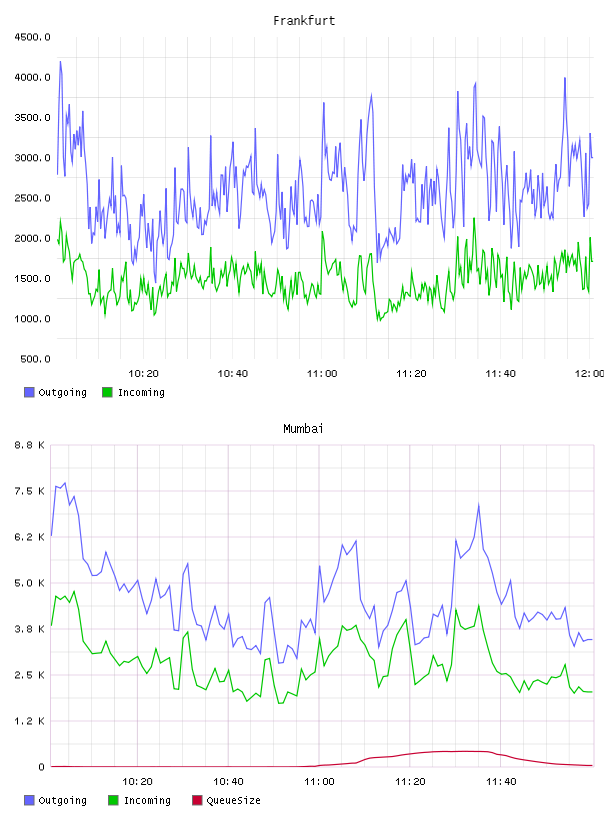Click the 10:20 time label under Mumbai chart

137,782
